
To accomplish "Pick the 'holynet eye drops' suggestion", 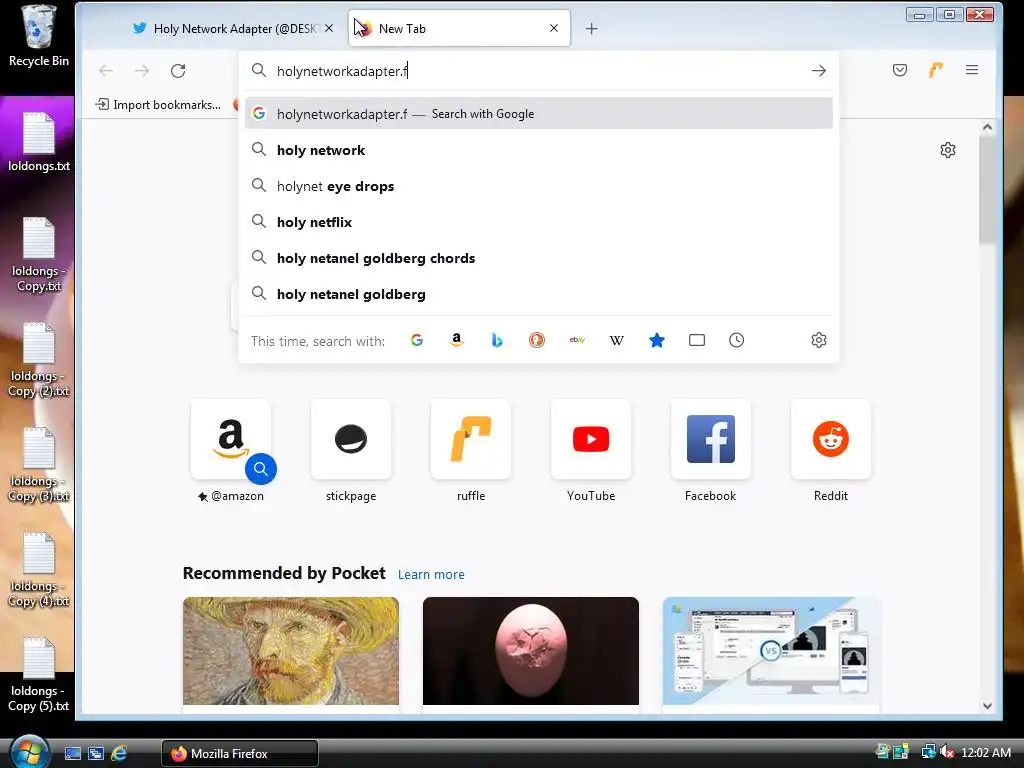I will pyautogui.click(x=539, y=186).
